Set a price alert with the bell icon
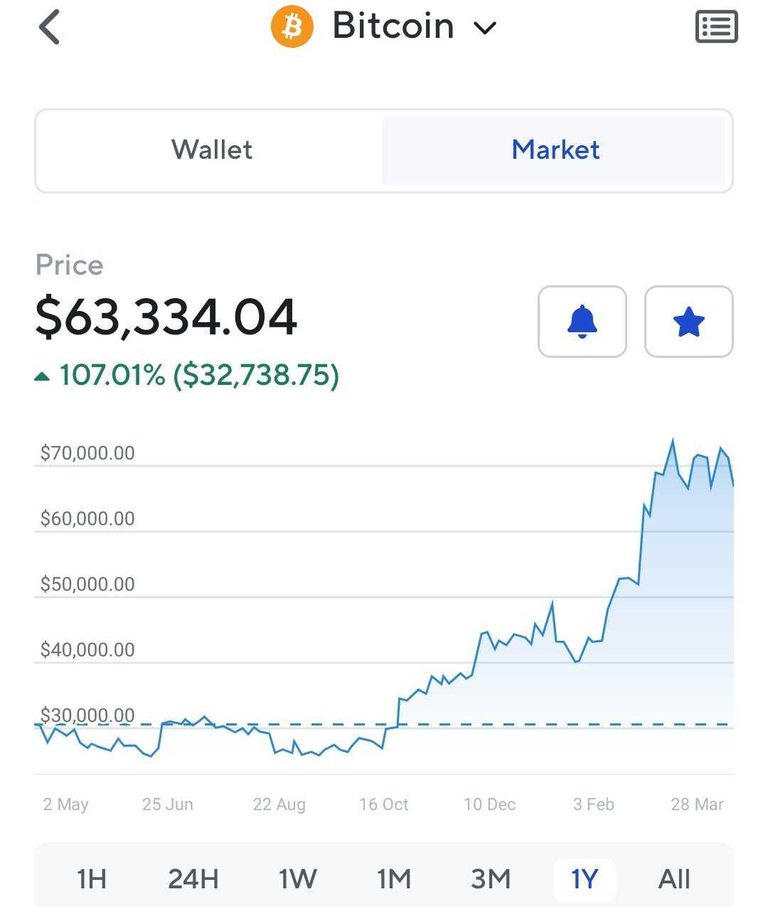 pyautogui.click(x=582, y=322)
